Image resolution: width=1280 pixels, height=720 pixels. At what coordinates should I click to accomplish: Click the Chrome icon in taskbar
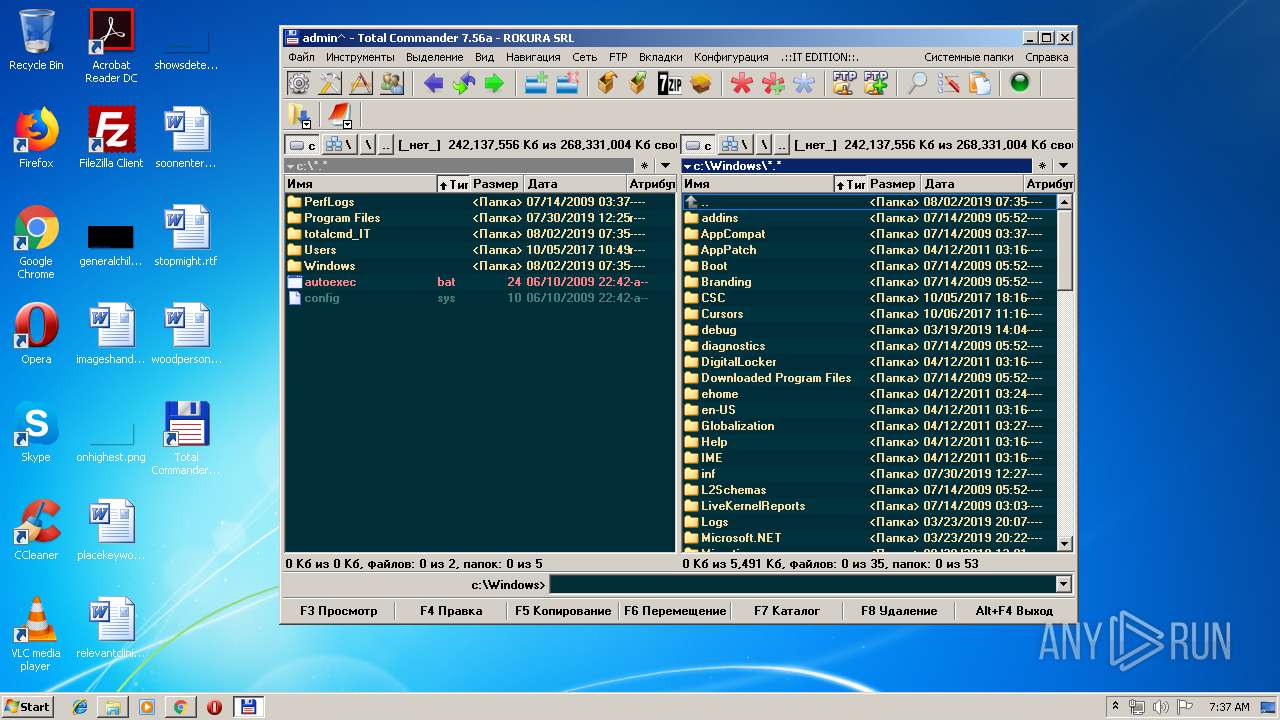click(180, 707)
